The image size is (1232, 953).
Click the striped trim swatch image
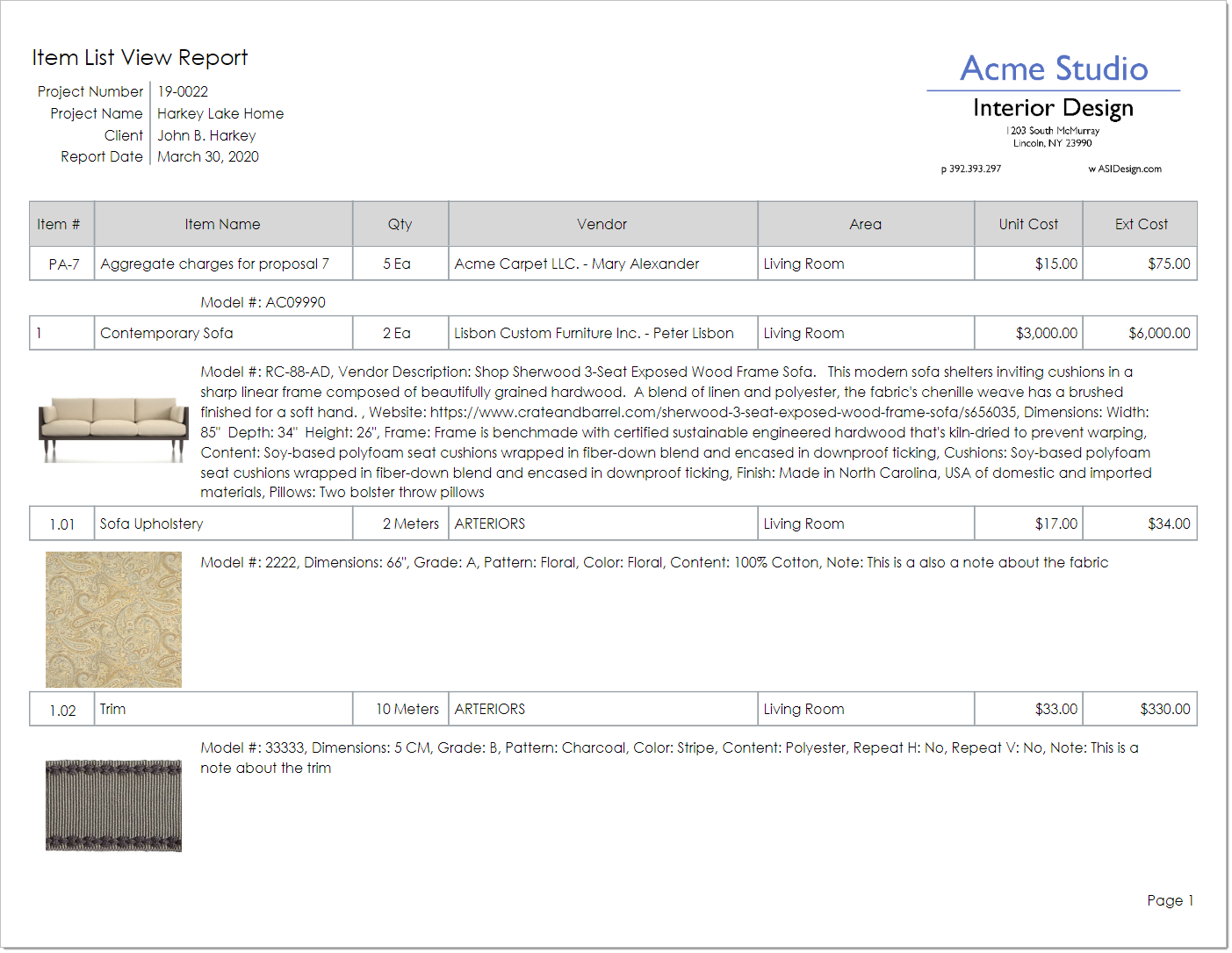(x=114, y=805)
